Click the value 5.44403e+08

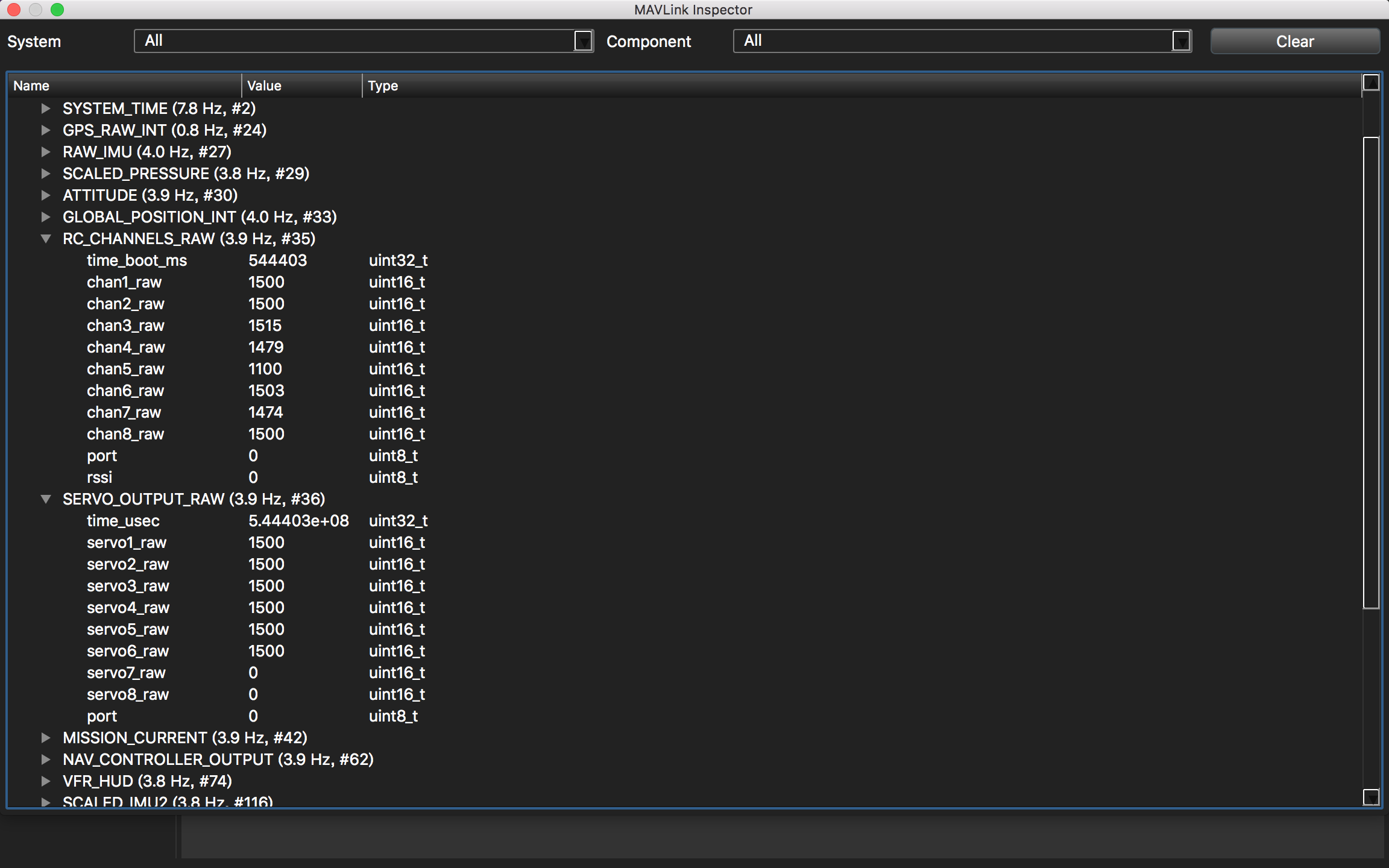click(298, 521)
